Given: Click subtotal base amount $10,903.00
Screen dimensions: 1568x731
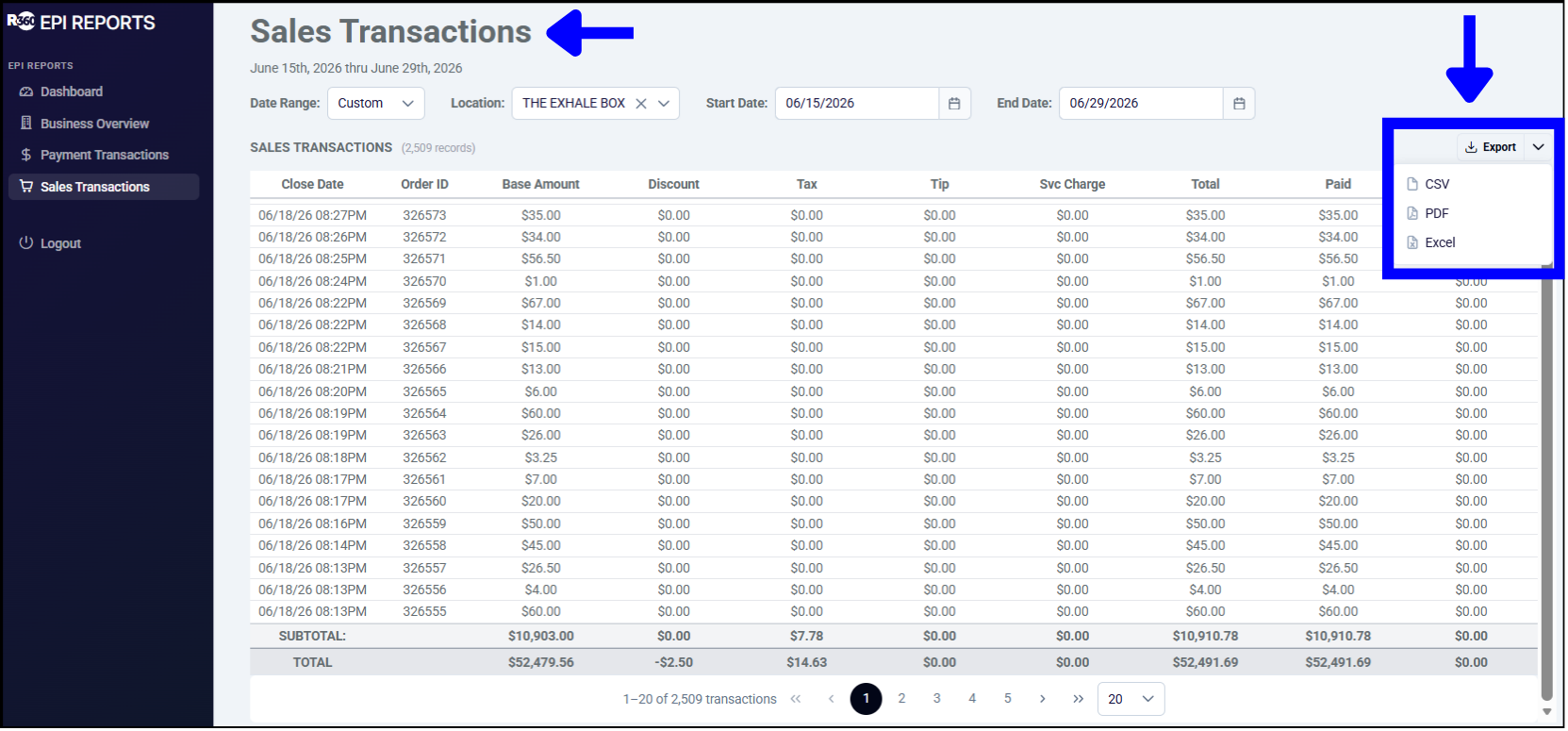Looking at the screenshot, I should (x=540, y=636).
